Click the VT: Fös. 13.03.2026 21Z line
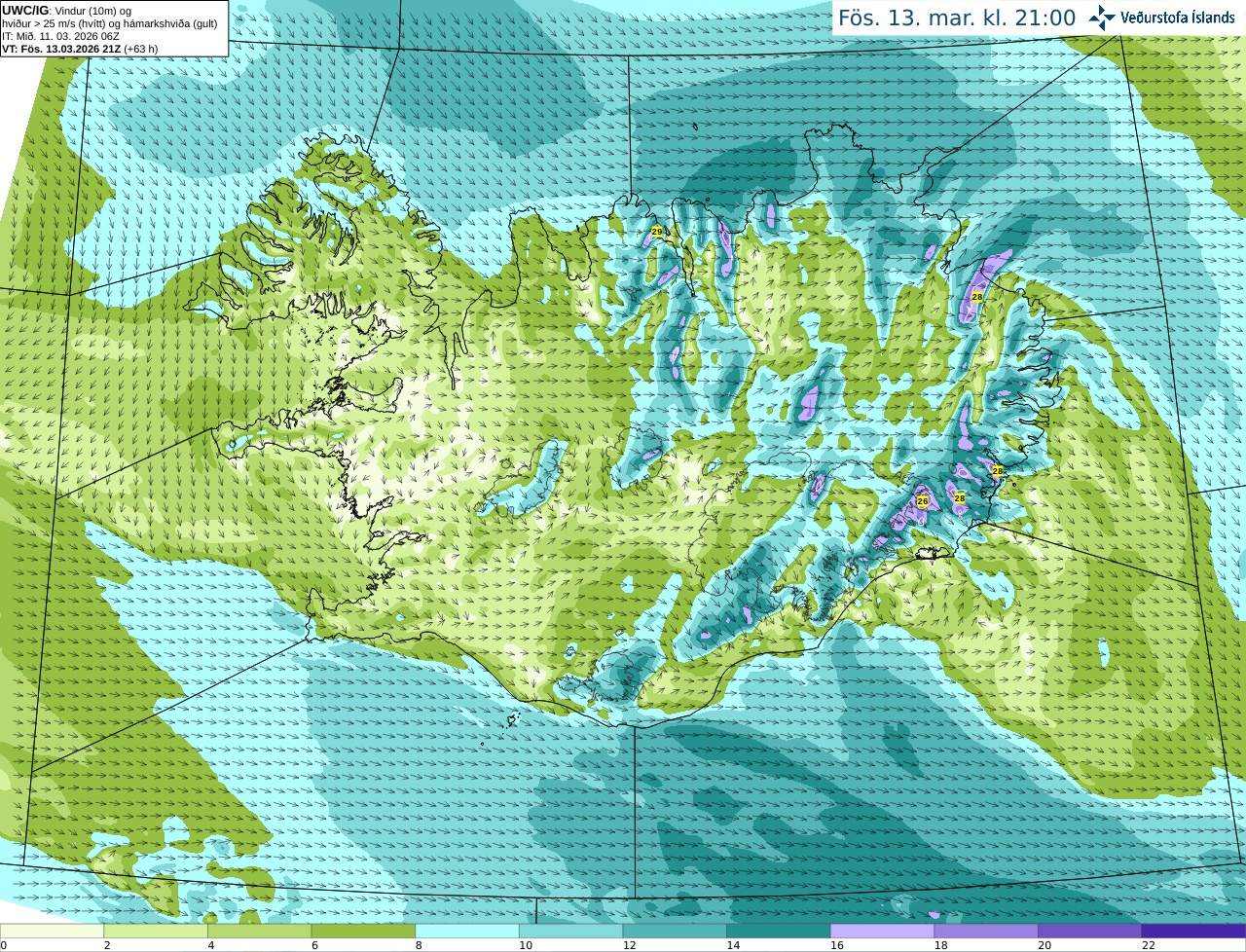This screenshot has width=1246, height=952. [x=80, y=49]
